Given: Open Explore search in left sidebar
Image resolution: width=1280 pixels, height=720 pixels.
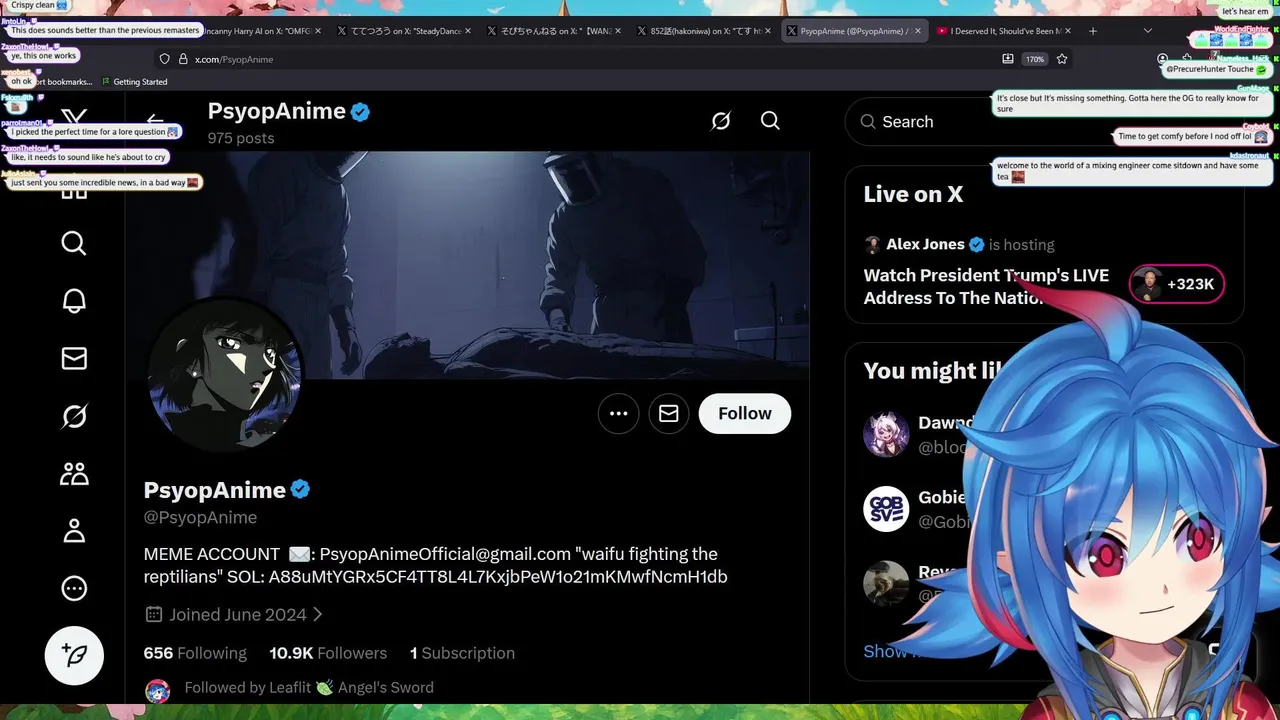Looking at the screenshot, I should click(74, 243).
